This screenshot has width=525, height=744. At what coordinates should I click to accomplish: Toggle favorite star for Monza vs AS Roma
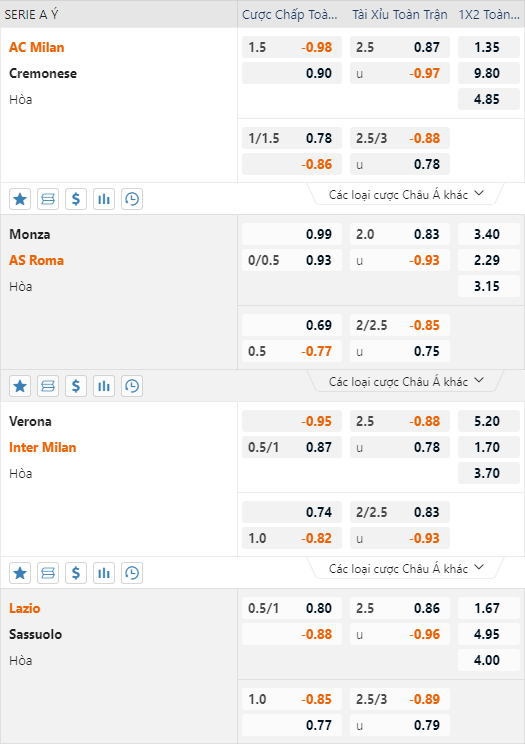coord(20,386)
